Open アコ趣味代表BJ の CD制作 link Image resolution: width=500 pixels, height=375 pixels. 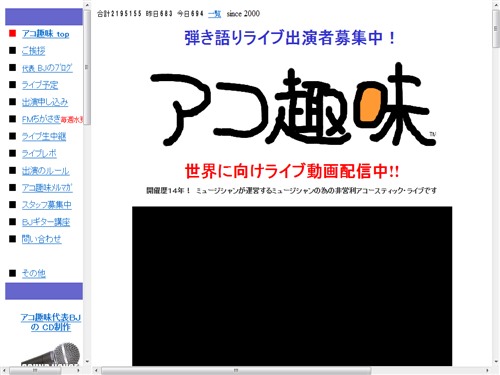(x=51, y=322)
